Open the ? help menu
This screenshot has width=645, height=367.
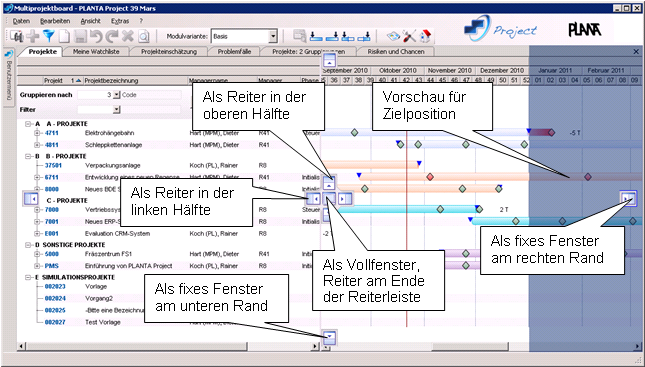coord(141,21)
